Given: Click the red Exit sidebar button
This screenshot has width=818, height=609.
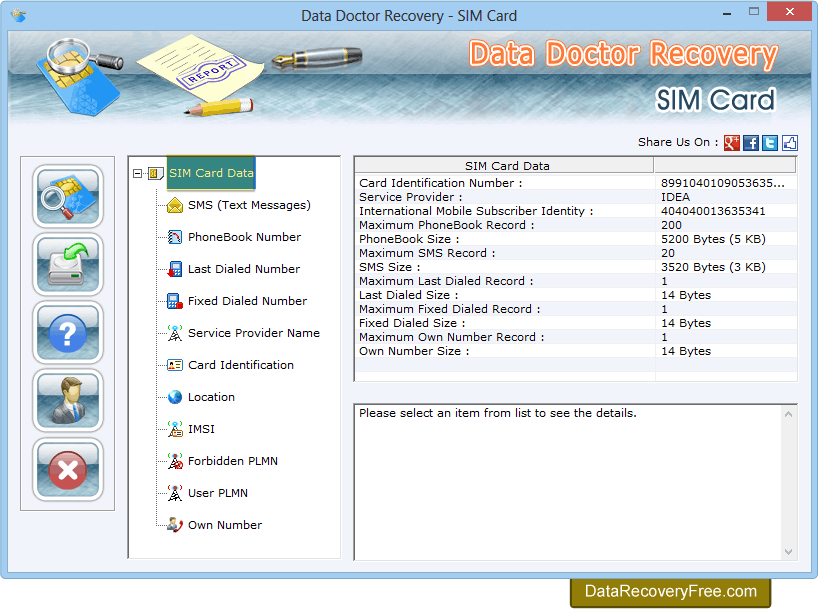Looking at the screenshot, I should click(x=68, y=469).
